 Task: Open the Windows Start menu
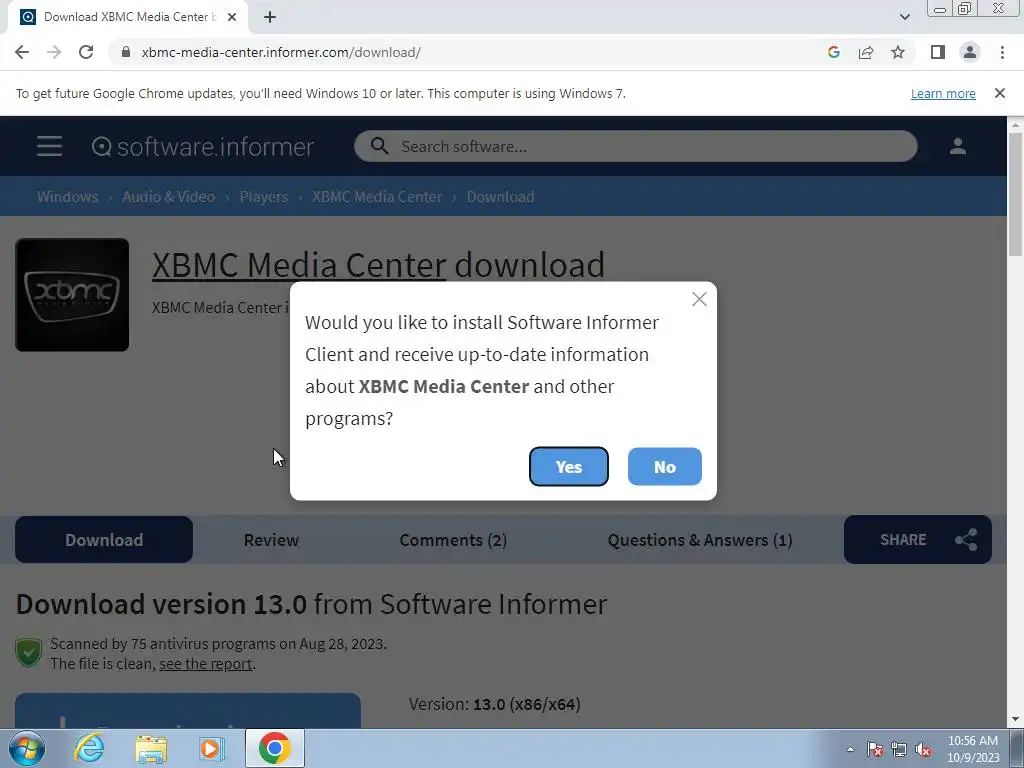(27, 748)
